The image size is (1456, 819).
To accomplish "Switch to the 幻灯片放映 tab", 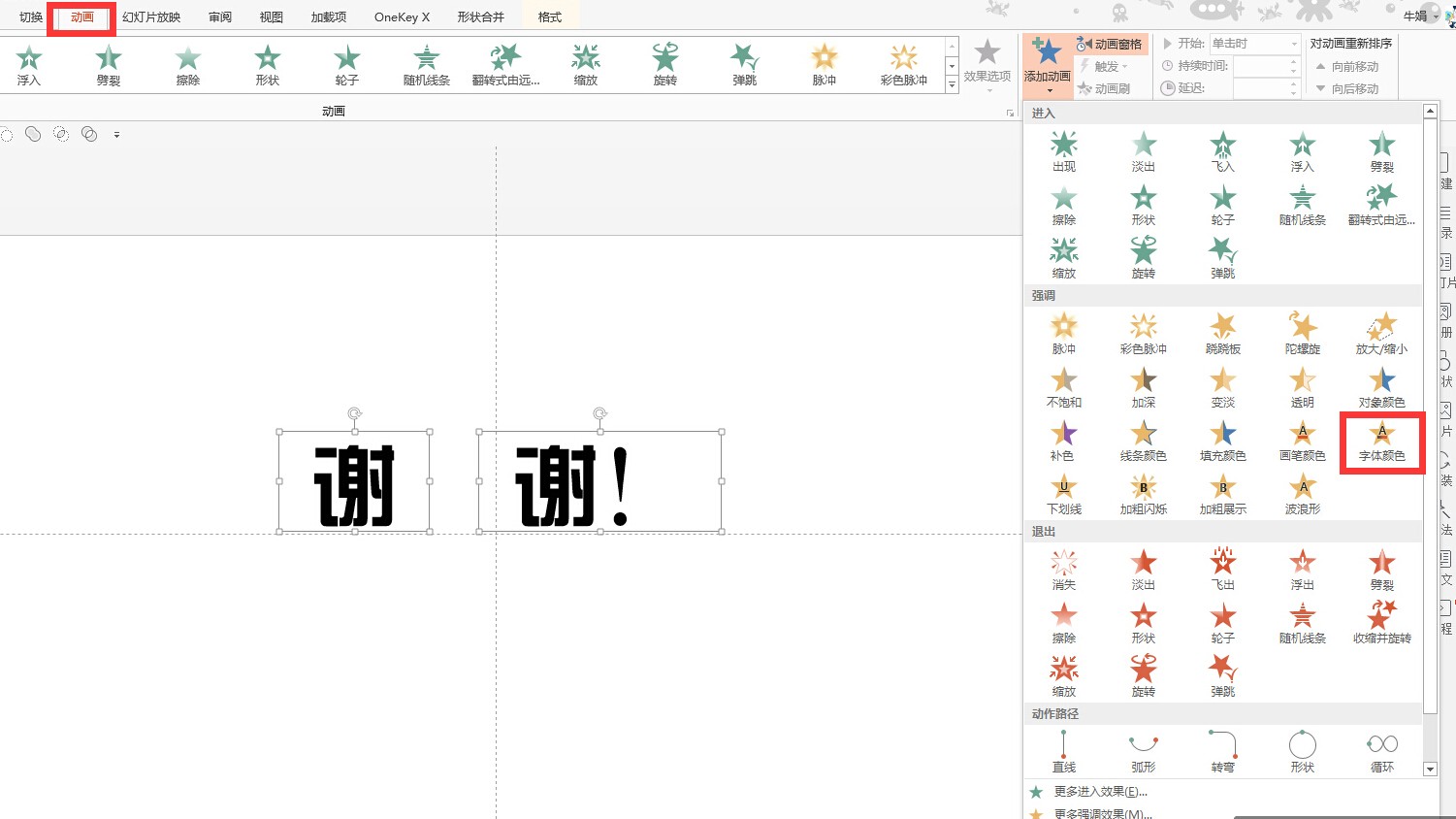I will [151, 17].
